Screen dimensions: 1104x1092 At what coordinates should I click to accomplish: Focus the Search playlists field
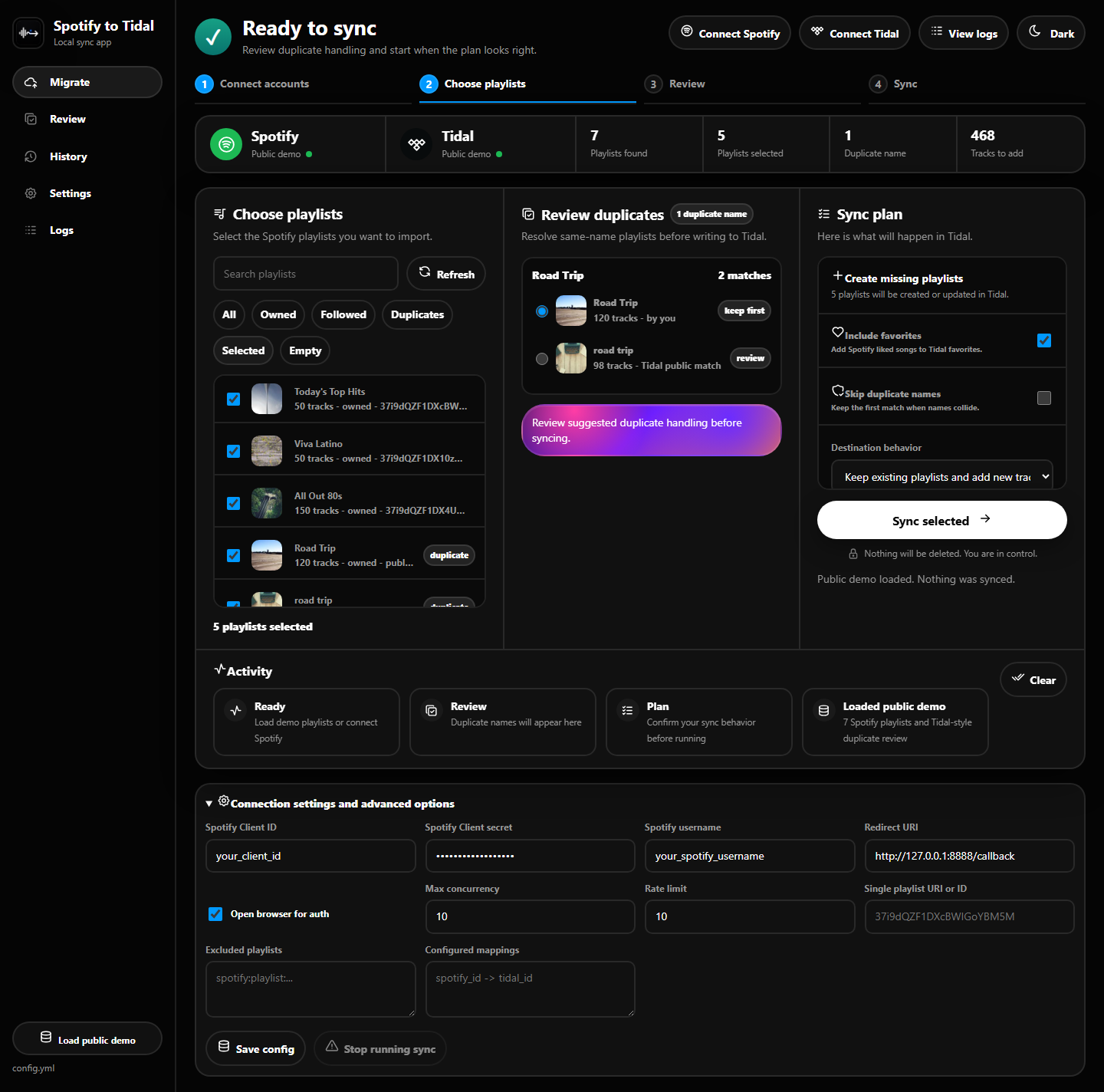tap(306, 274)
